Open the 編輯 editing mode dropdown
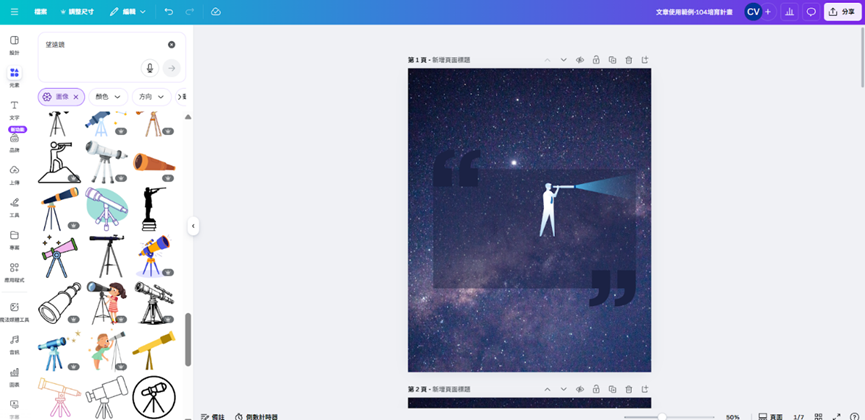The image size is (865, 420). point(128,12)
